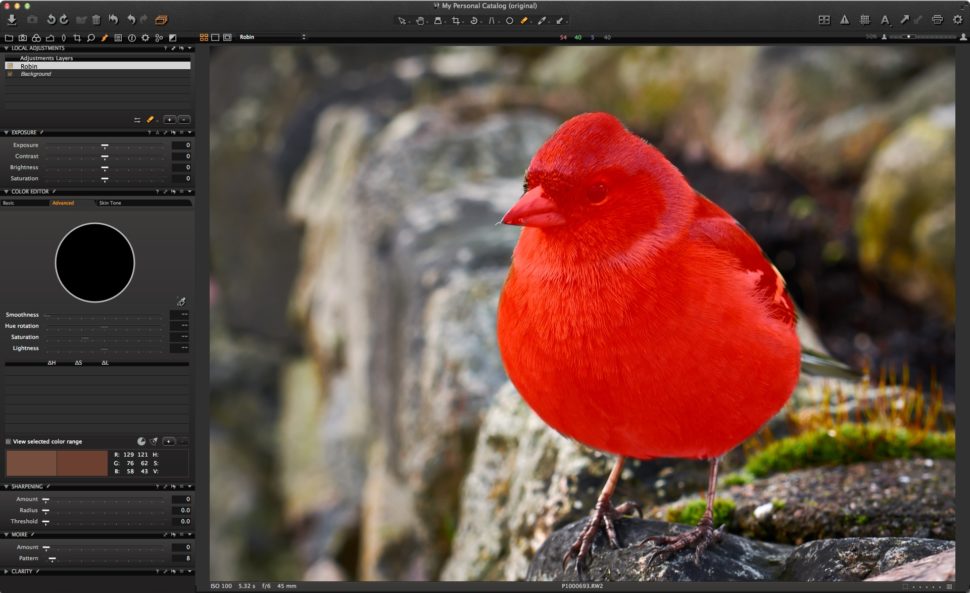
Task: Expand the Sharpening panel
Action: [8, 486]
